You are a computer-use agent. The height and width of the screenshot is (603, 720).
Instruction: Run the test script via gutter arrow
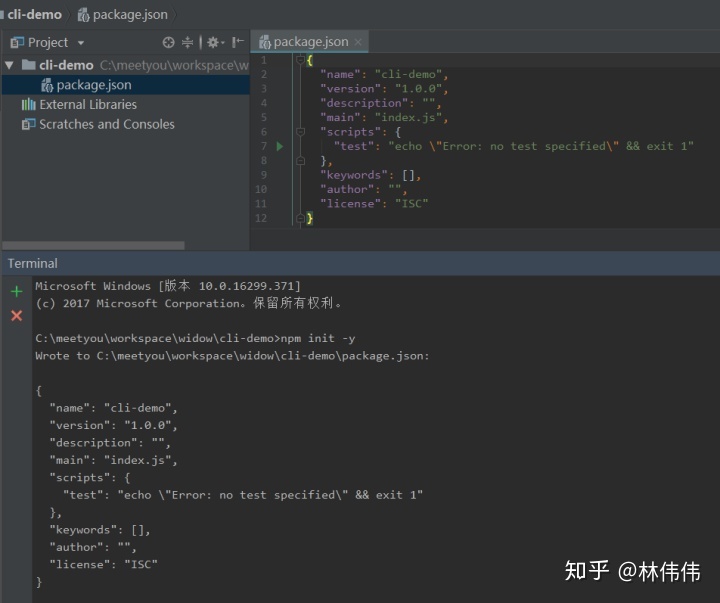coord(280,147)
